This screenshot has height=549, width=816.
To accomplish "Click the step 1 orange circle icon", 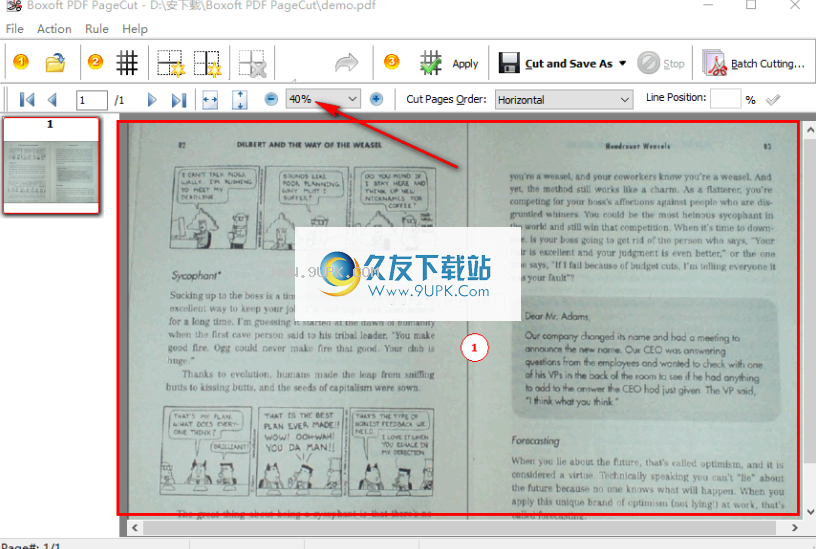I will click(x=21, y=62).
